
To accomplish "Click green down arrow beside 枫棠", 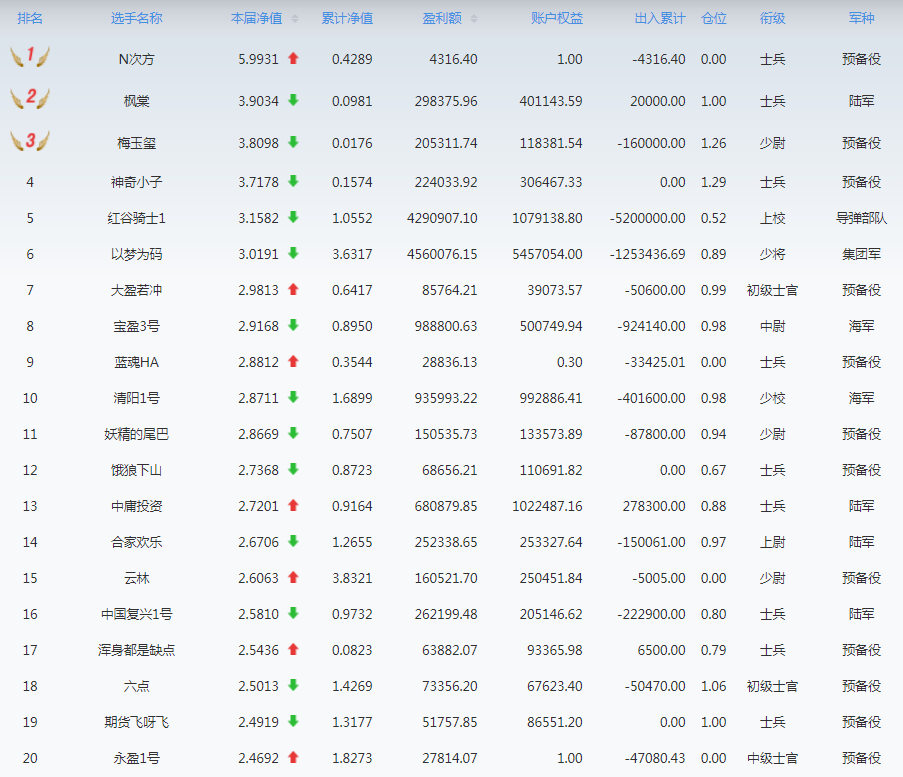I will click(x=293, y=100).
